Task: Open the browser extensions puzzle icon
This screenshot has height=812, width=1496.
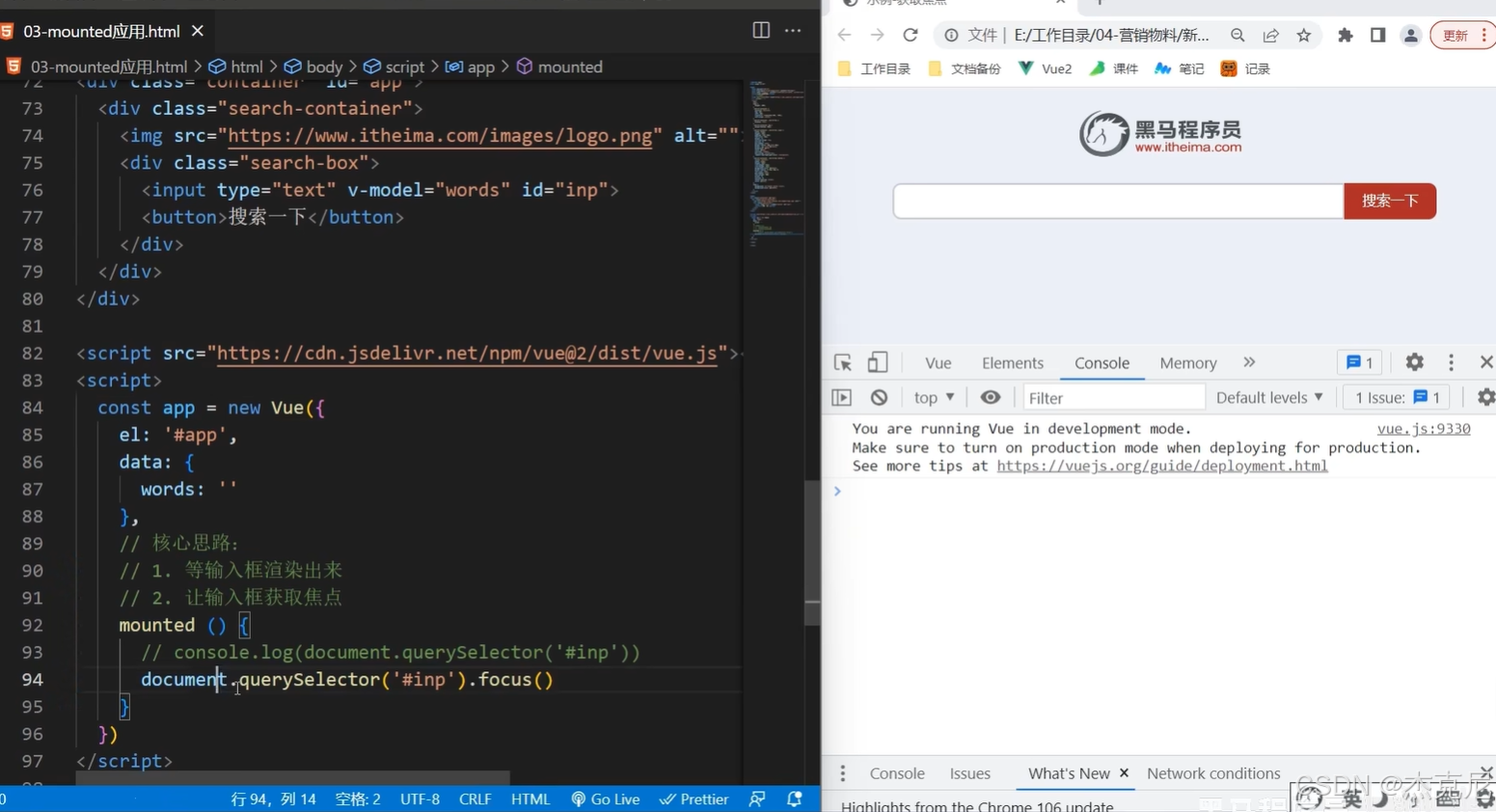Action: (1345, 36)
